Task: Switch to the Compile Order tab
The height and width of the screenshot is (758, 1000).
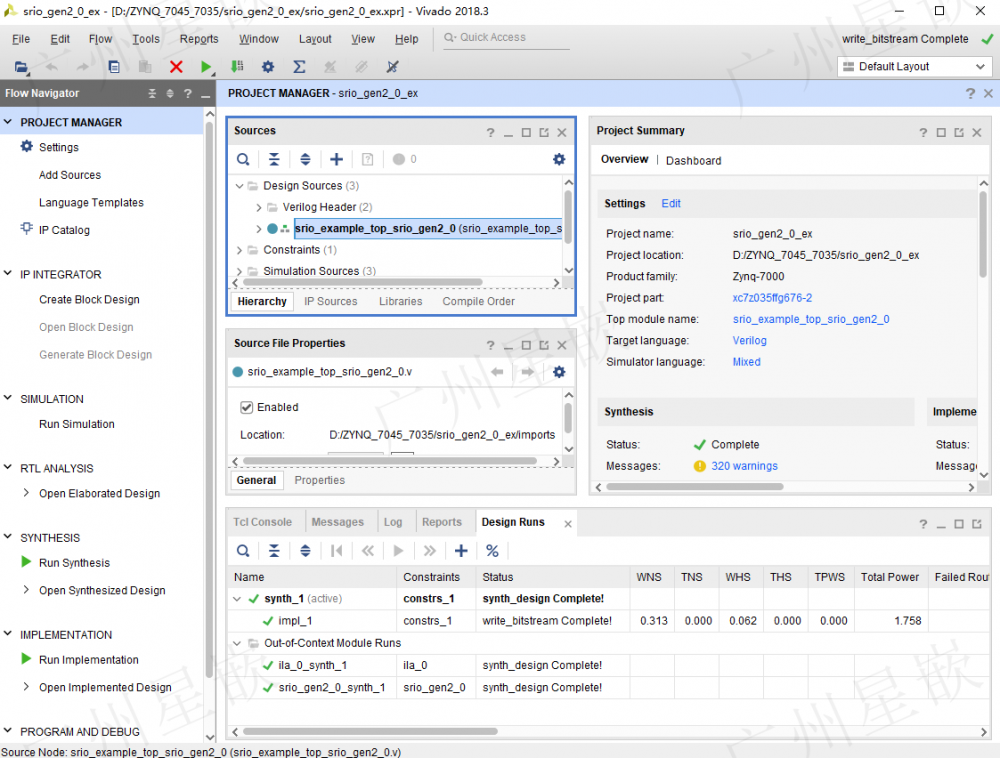Action: [x=478, y=301]
